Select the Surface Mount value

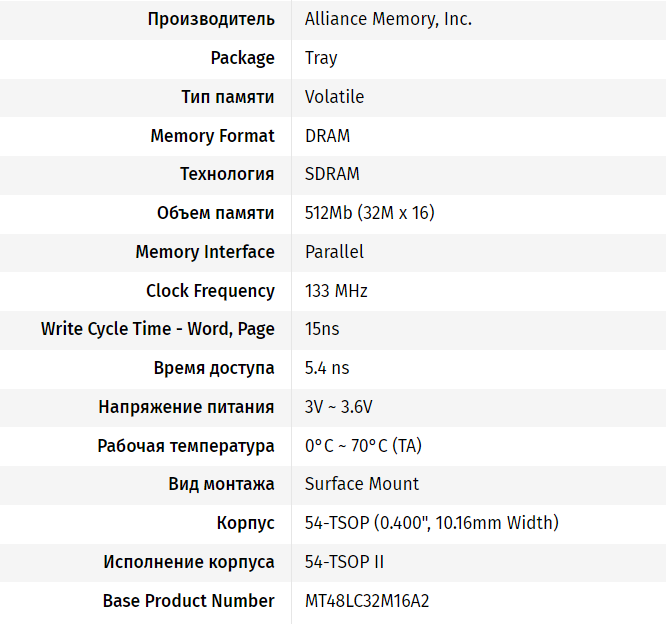point(362,484)
